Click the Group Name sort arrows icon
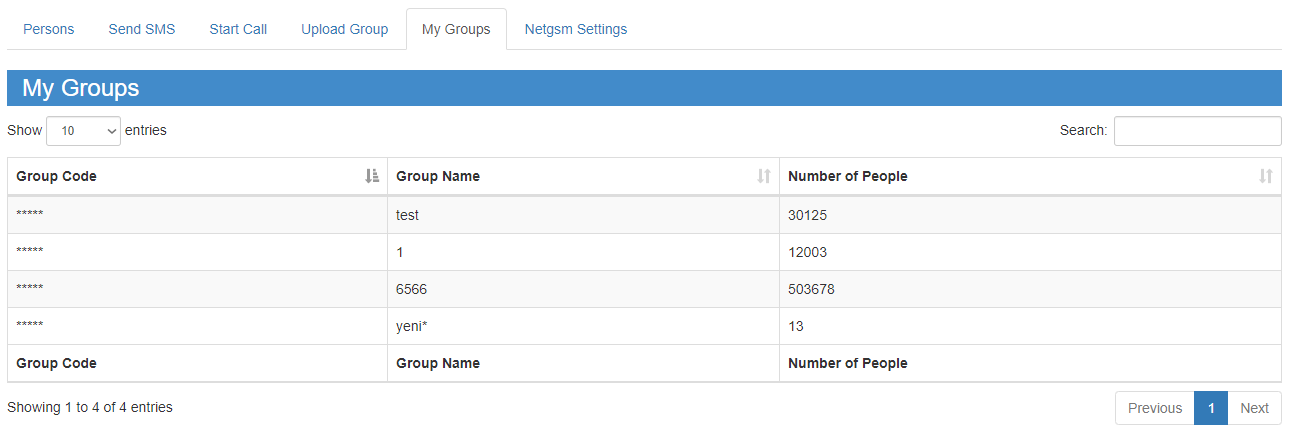This screenshot has width=1292, height=442. pyautogui.click(x=764, y=176)
